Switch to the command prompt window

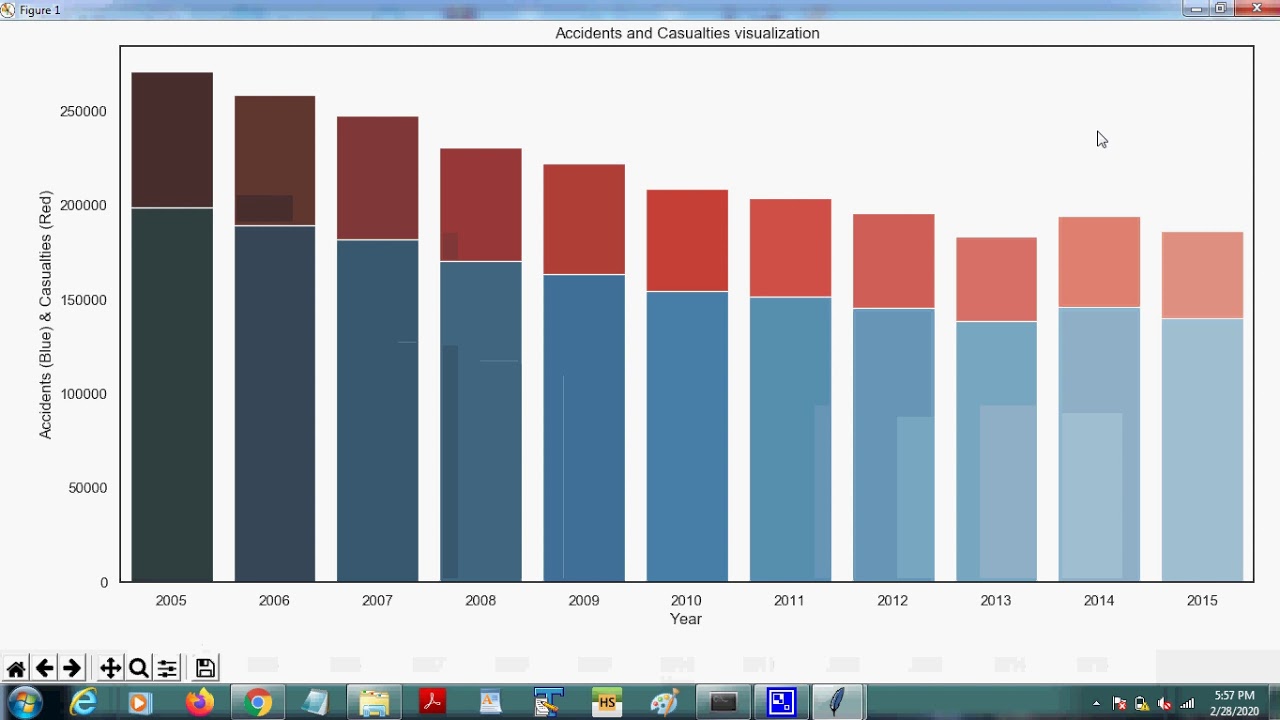pyautogui.click(x=723, y=703)
